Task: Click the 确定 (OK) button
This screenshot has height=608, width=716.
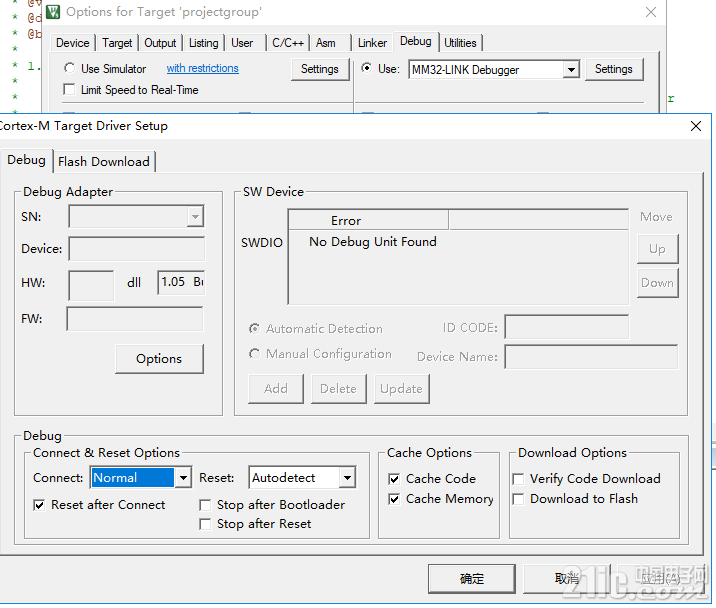Action: [472, 579]
